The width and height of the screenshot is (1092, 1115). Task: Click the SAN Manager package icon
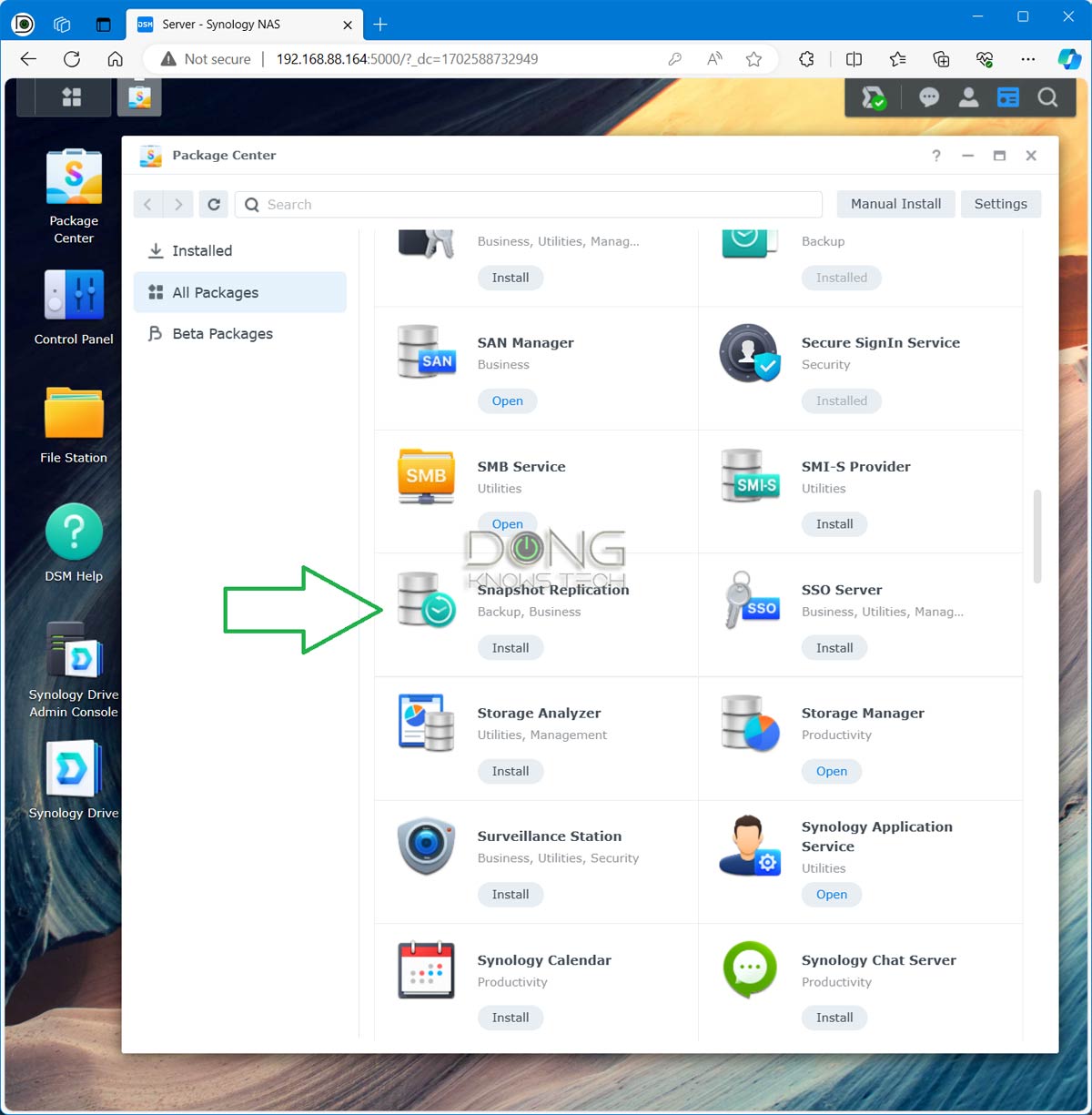coord(427,351)
